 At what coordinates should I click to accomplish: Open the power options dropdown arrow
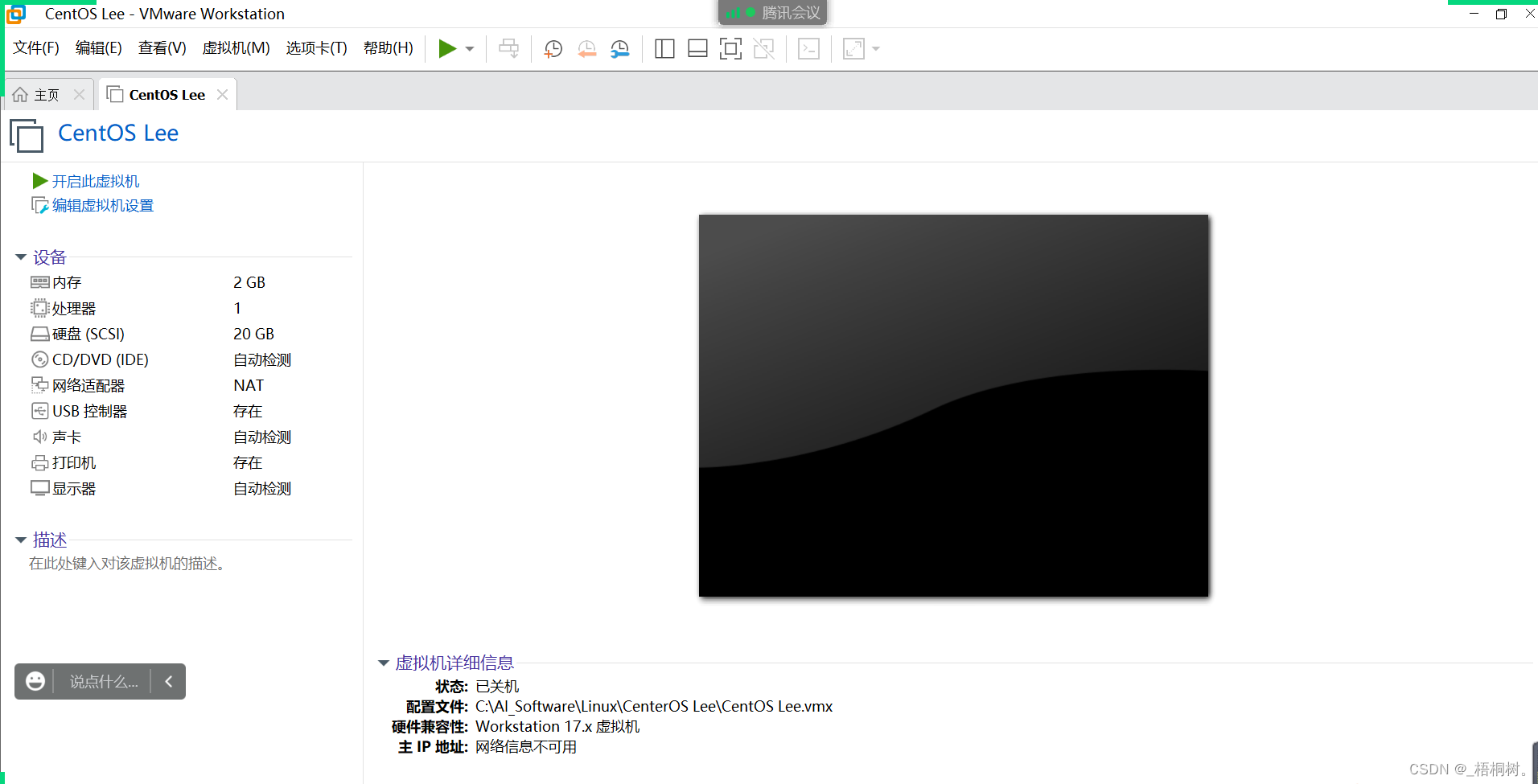click(469, 48)
